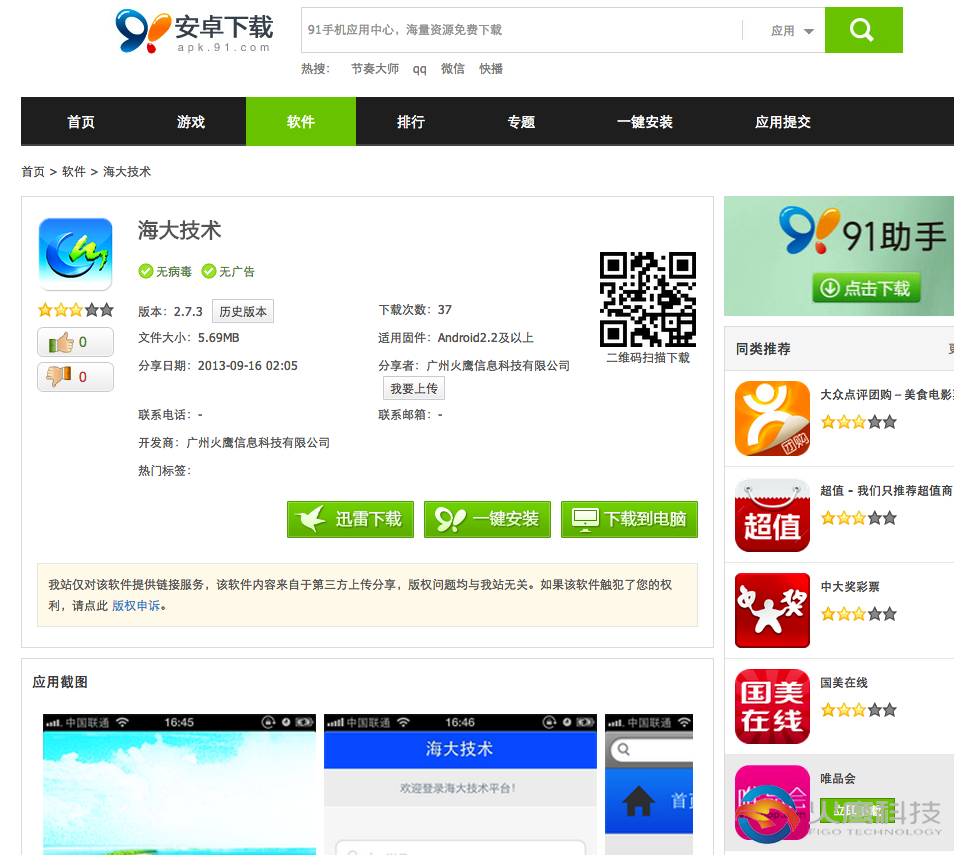Click the thumbs-up like button
Screen dimensions: 954x855
coord(75,342)
